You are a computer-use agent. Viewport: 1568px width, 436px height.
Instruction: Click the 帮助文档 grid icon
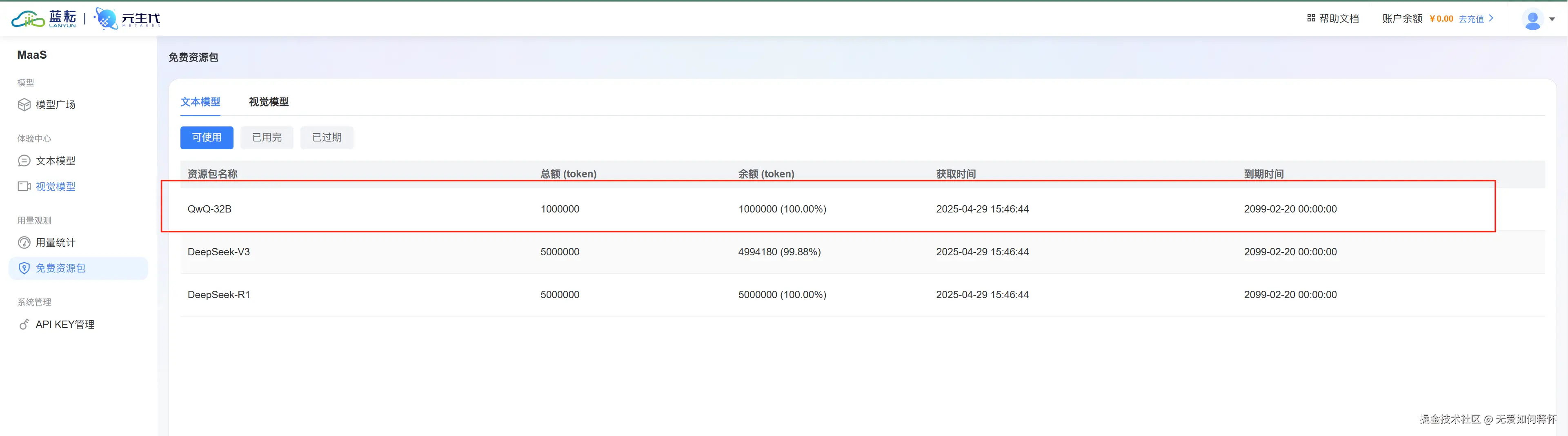1311,18
